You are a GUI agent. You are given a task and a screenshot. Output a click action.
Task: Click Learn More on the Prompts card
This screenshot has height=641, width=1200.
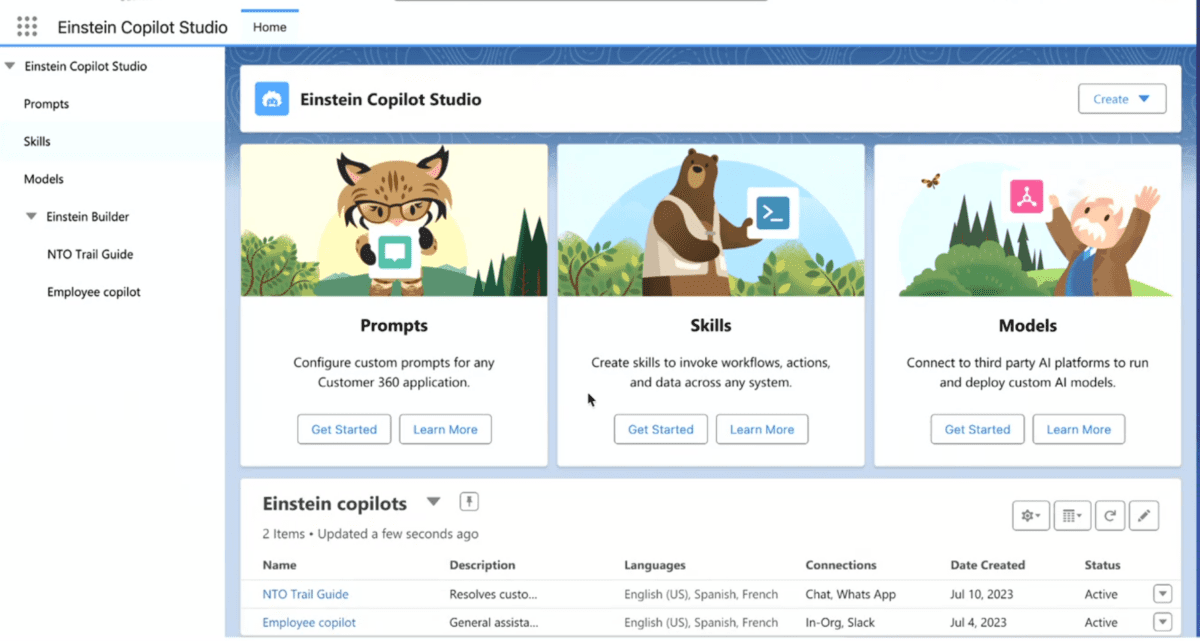pos(446,429)
